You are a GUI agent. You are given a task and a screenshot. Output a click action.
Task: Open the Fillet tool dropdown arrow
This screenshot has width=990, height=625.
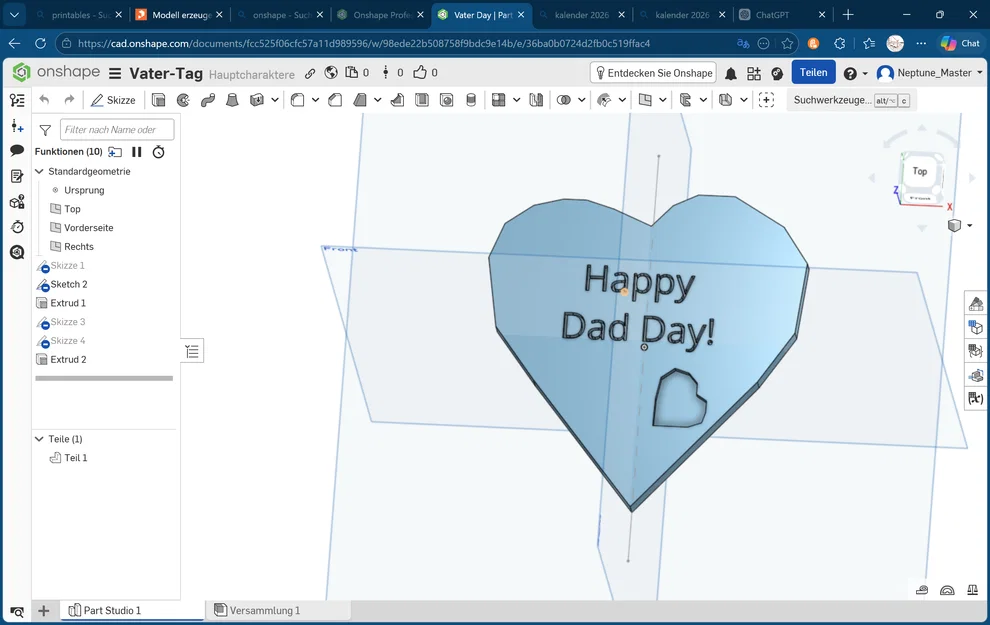[315, 100]
